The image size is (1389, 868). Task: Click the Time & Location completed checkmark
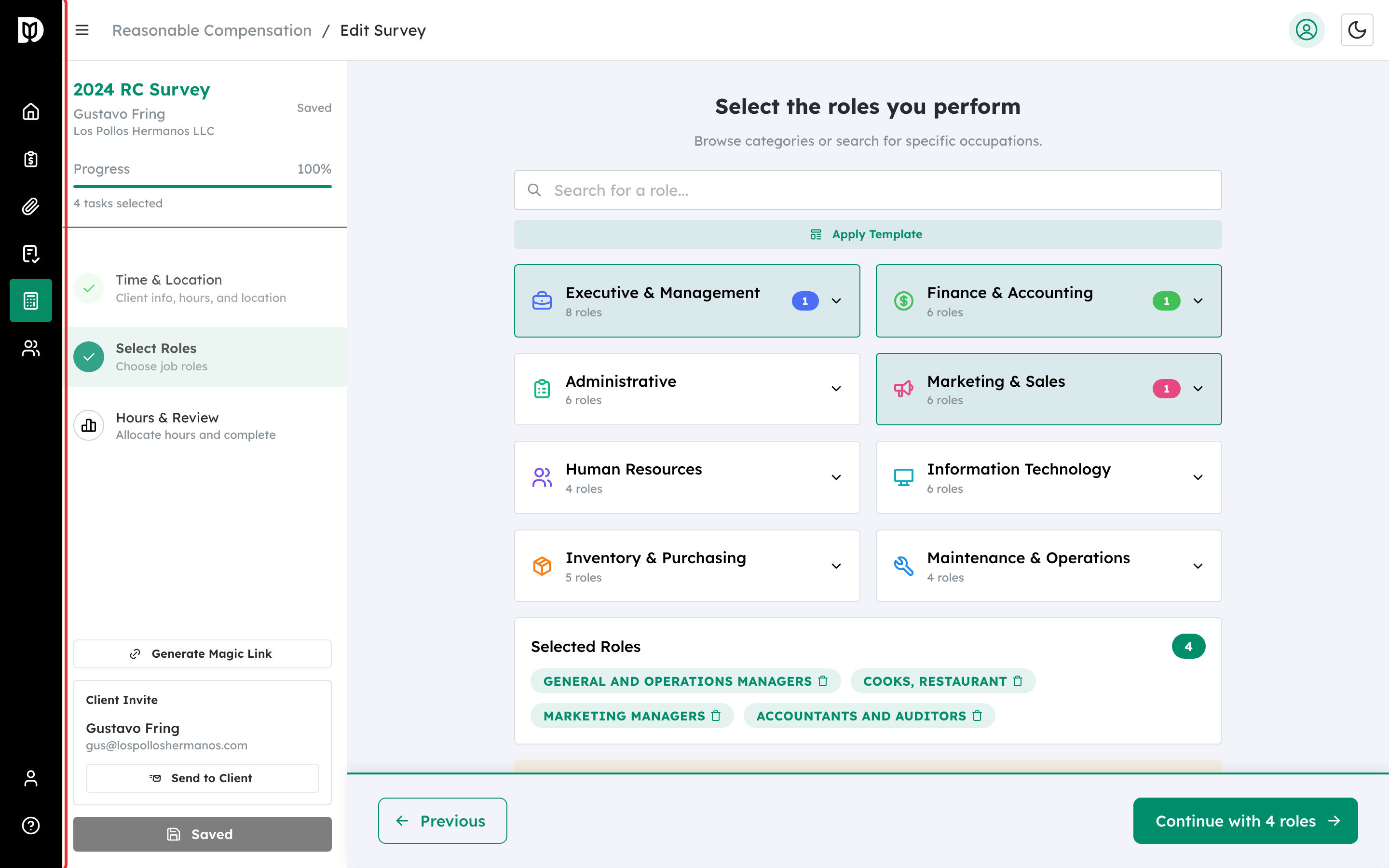pos(89,288)
